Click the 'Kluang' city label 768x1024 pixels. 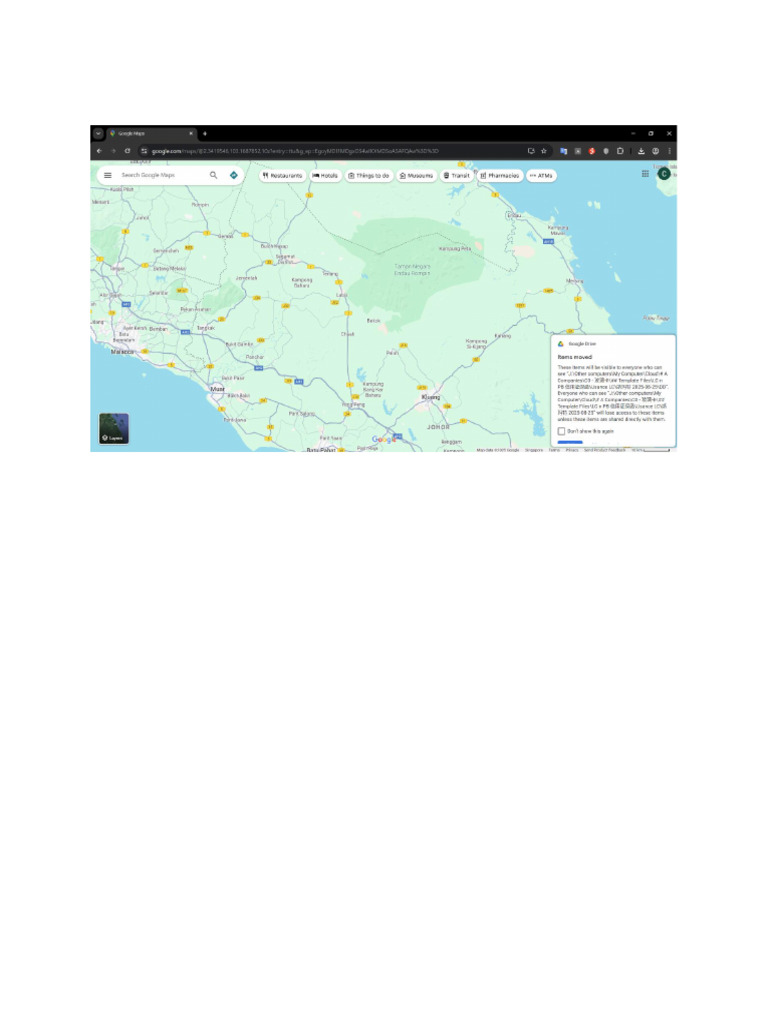coord(431,397)
